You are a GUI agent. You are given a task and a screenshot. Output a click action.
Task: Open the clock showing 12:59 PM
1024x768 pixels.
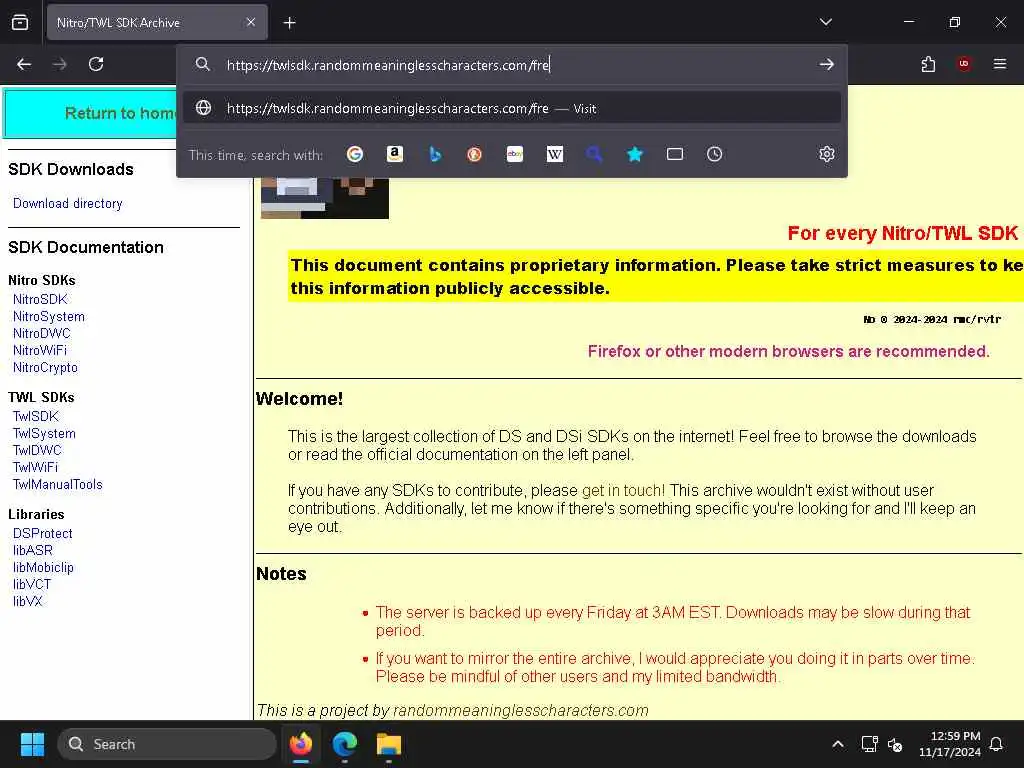(950, 744)
